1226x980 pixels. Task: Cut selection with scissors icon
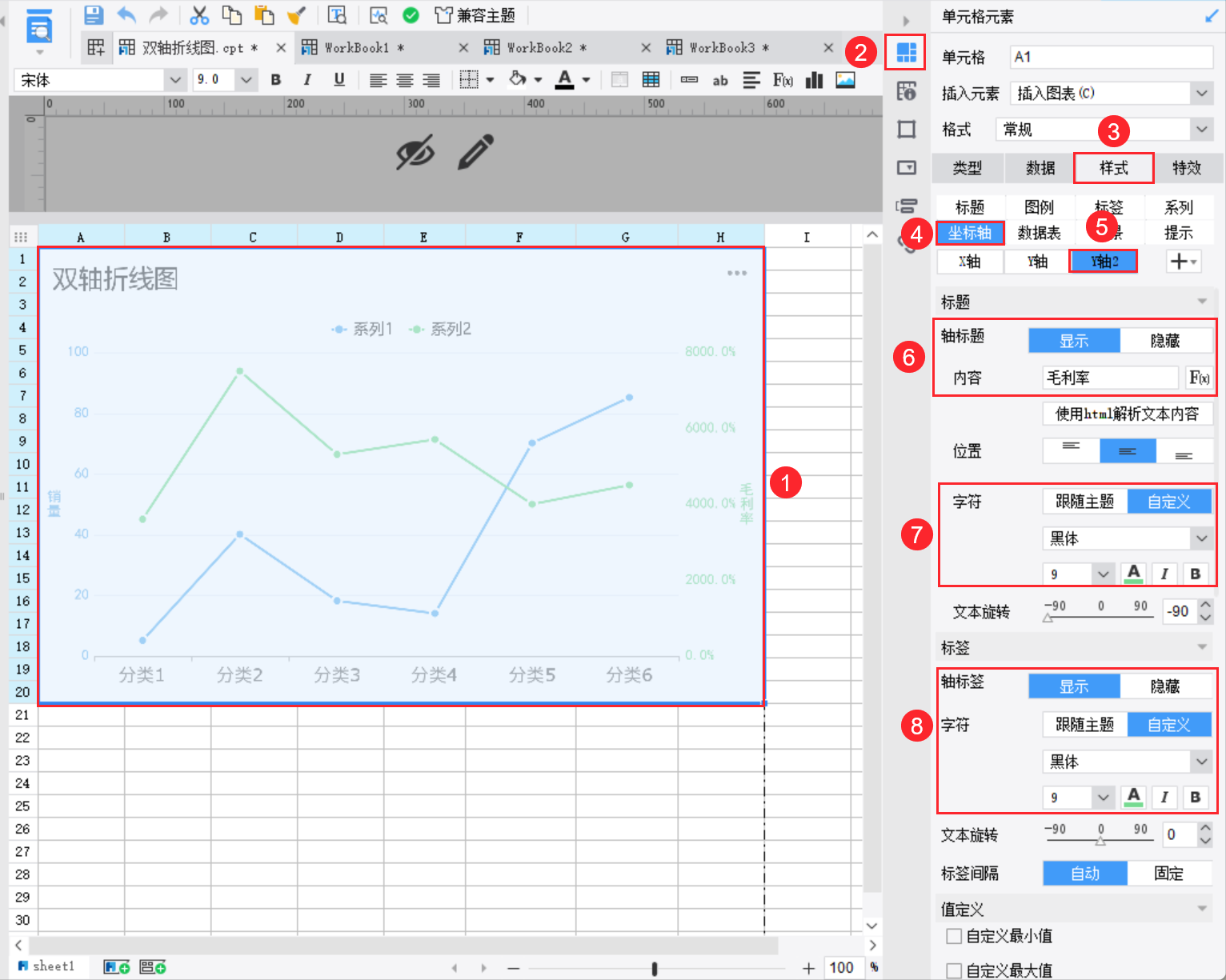[x=199, y=14]
